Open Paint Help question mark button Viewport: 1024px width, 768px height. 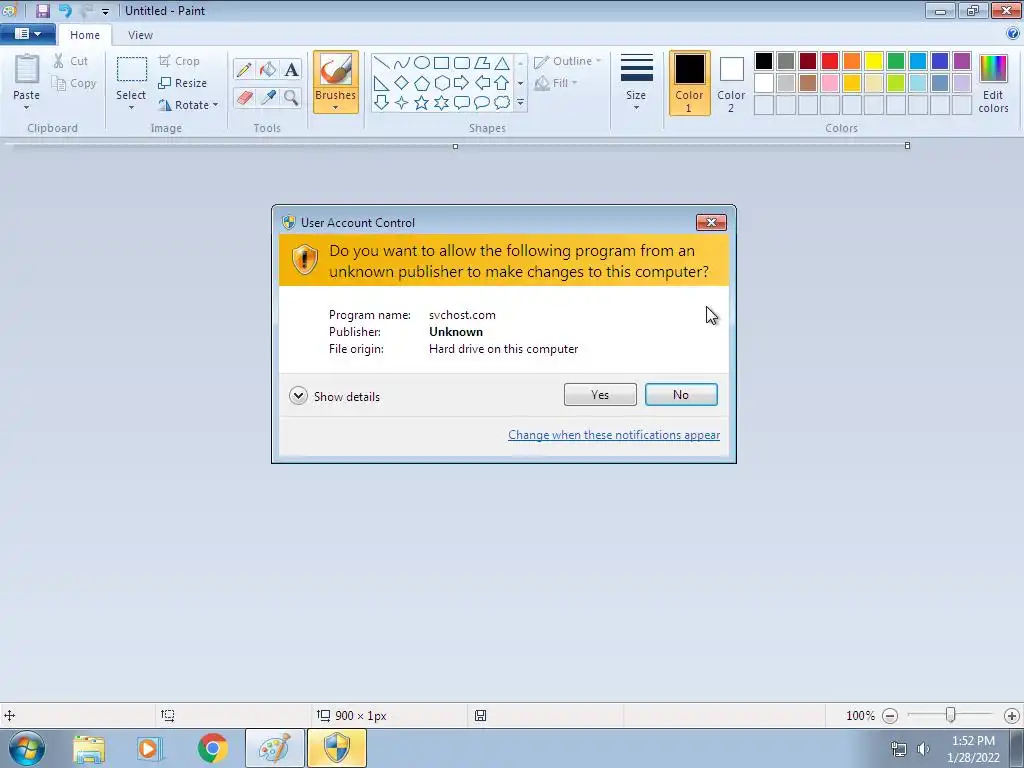[1013, 33]
